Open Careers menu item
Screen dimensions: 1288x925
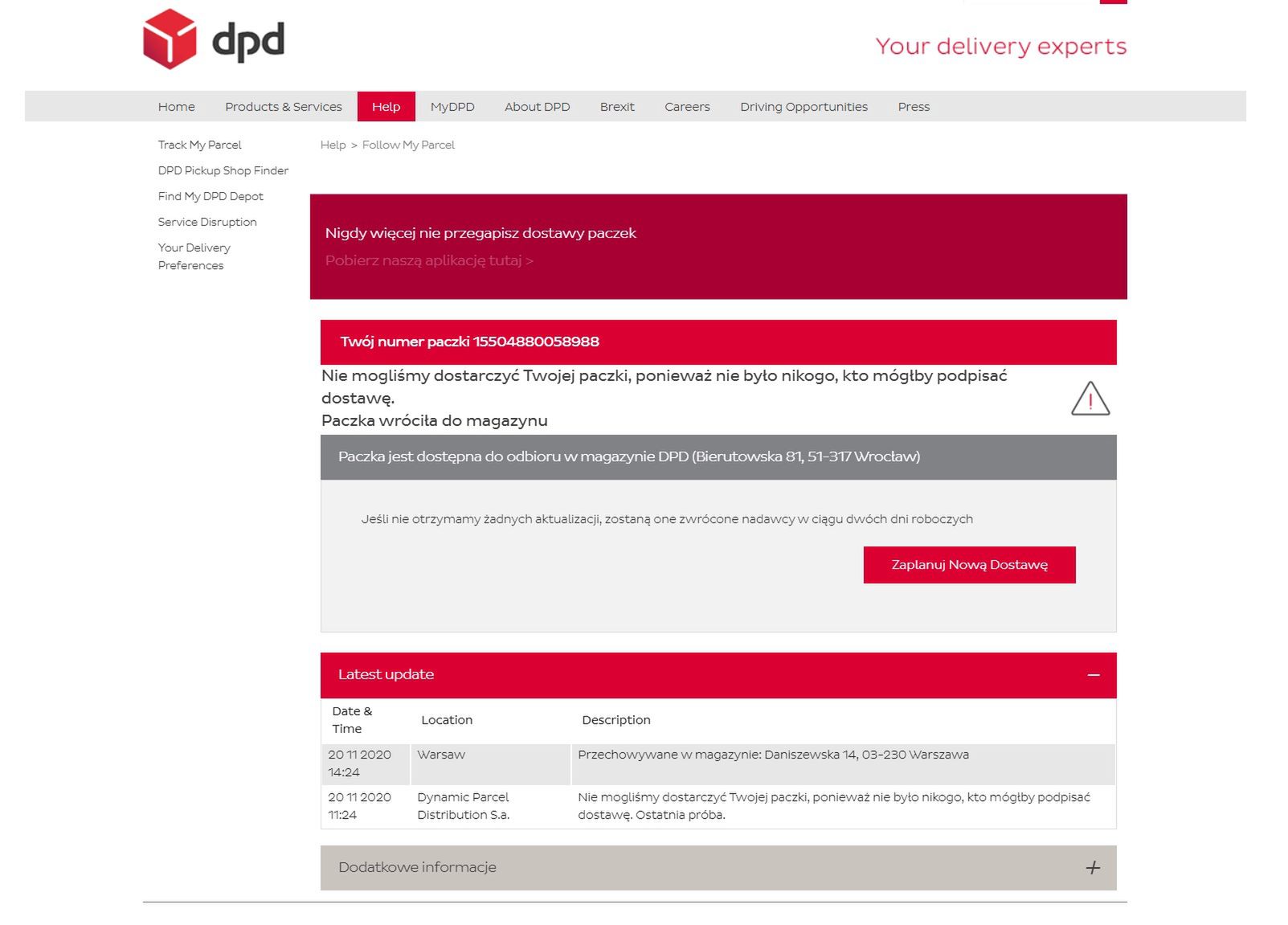pyautogui.click(x=687, y=107)
